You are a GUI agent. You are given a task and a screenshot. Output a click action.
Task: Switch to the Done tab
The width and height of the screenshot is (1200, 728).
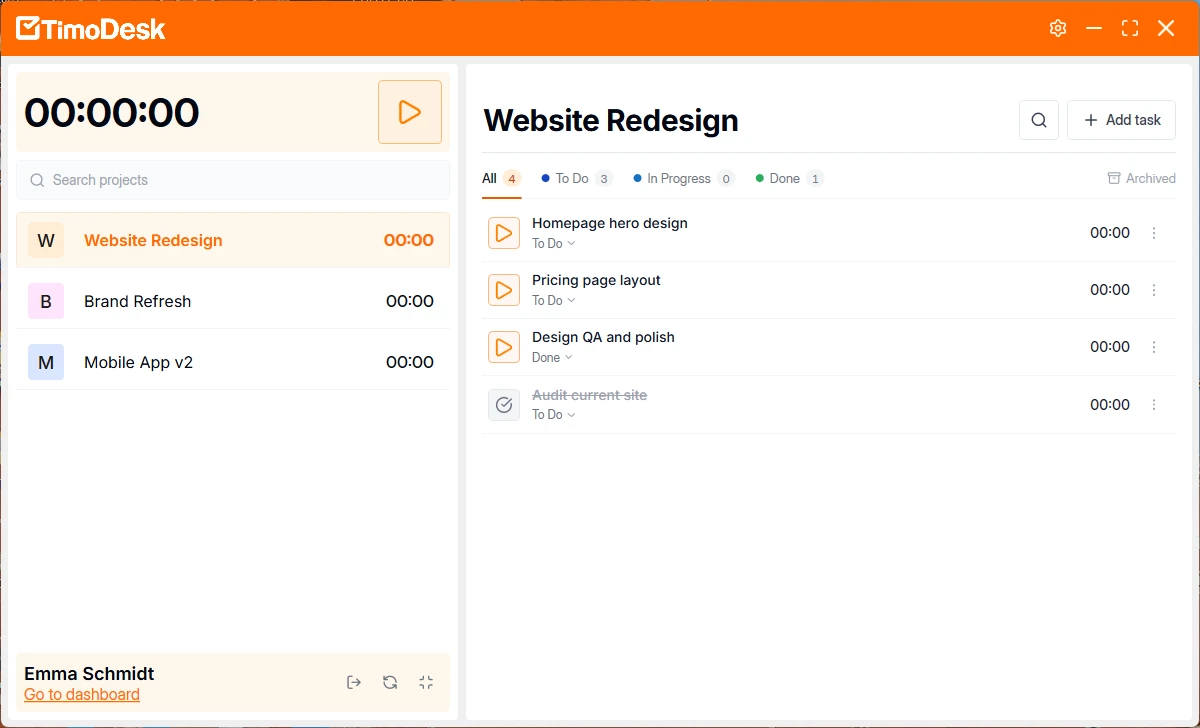point(789,178)
